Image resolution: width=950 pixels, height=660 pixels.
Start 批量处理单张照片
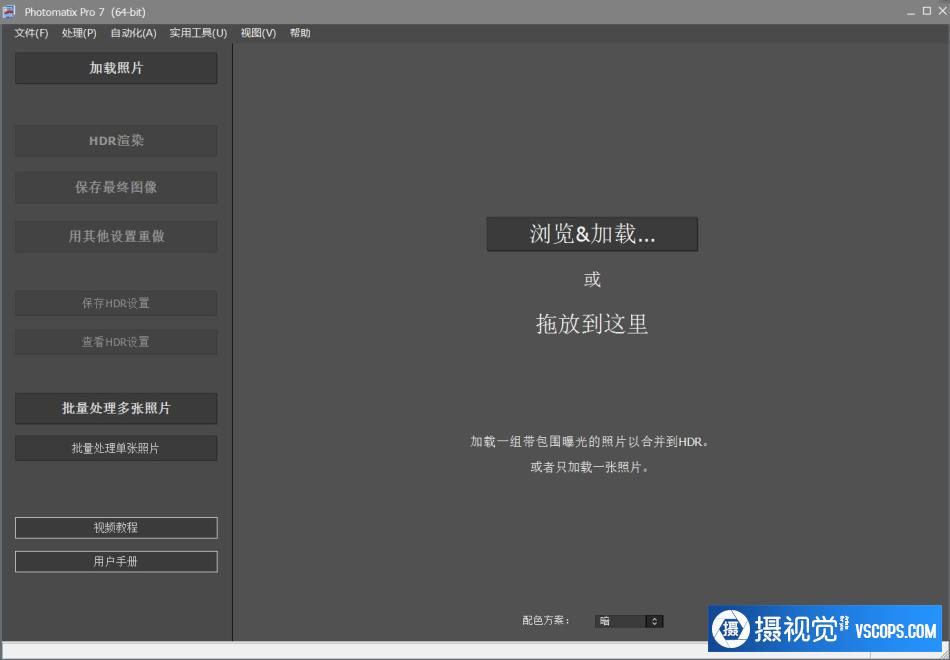coord(116,448)
